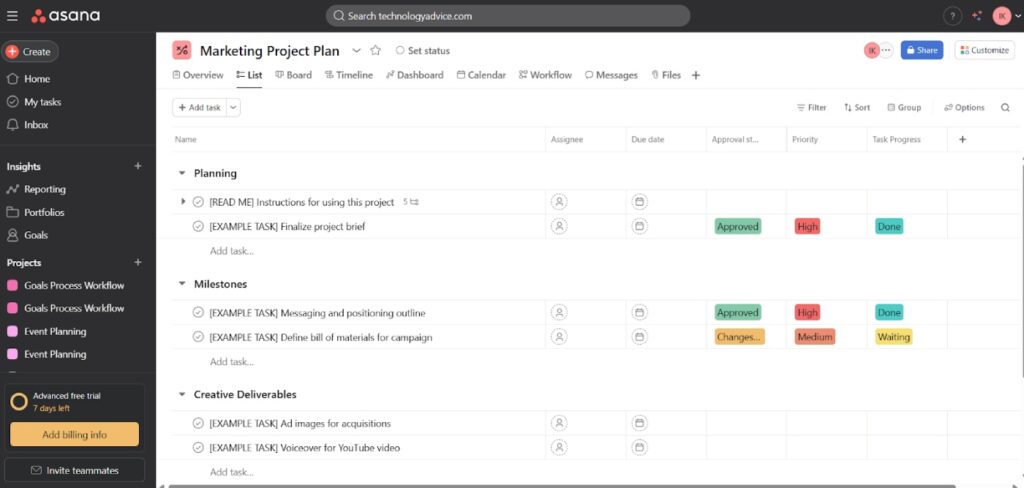Click the Add task button
This screenshot has height=488, width=1024.
(200, 108)
